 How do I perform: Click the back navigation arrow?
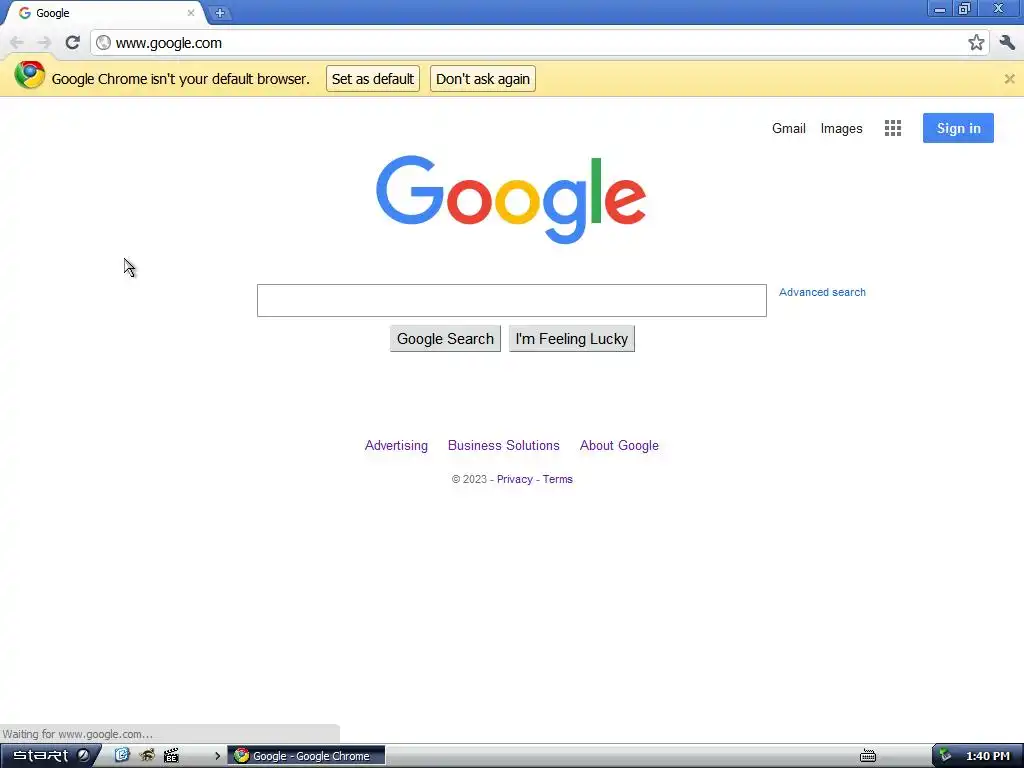point(17,43)
